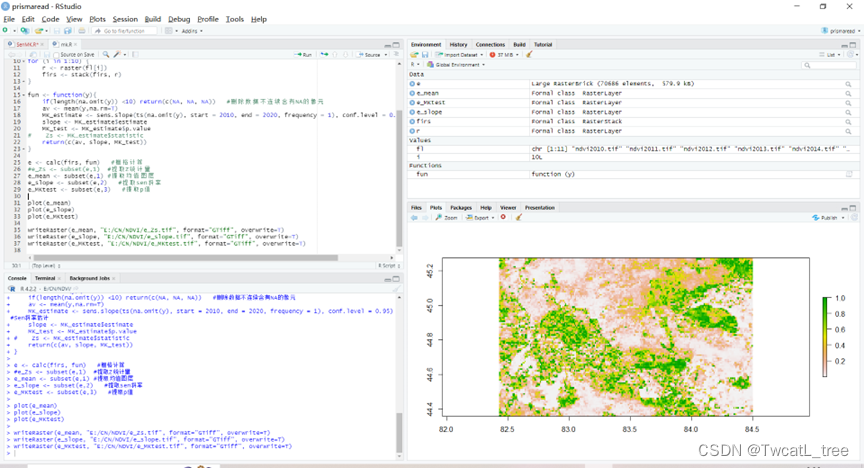
Task: Open the Source button dropdown arrow
Action: pyautogui.click(x=386, y=55)
